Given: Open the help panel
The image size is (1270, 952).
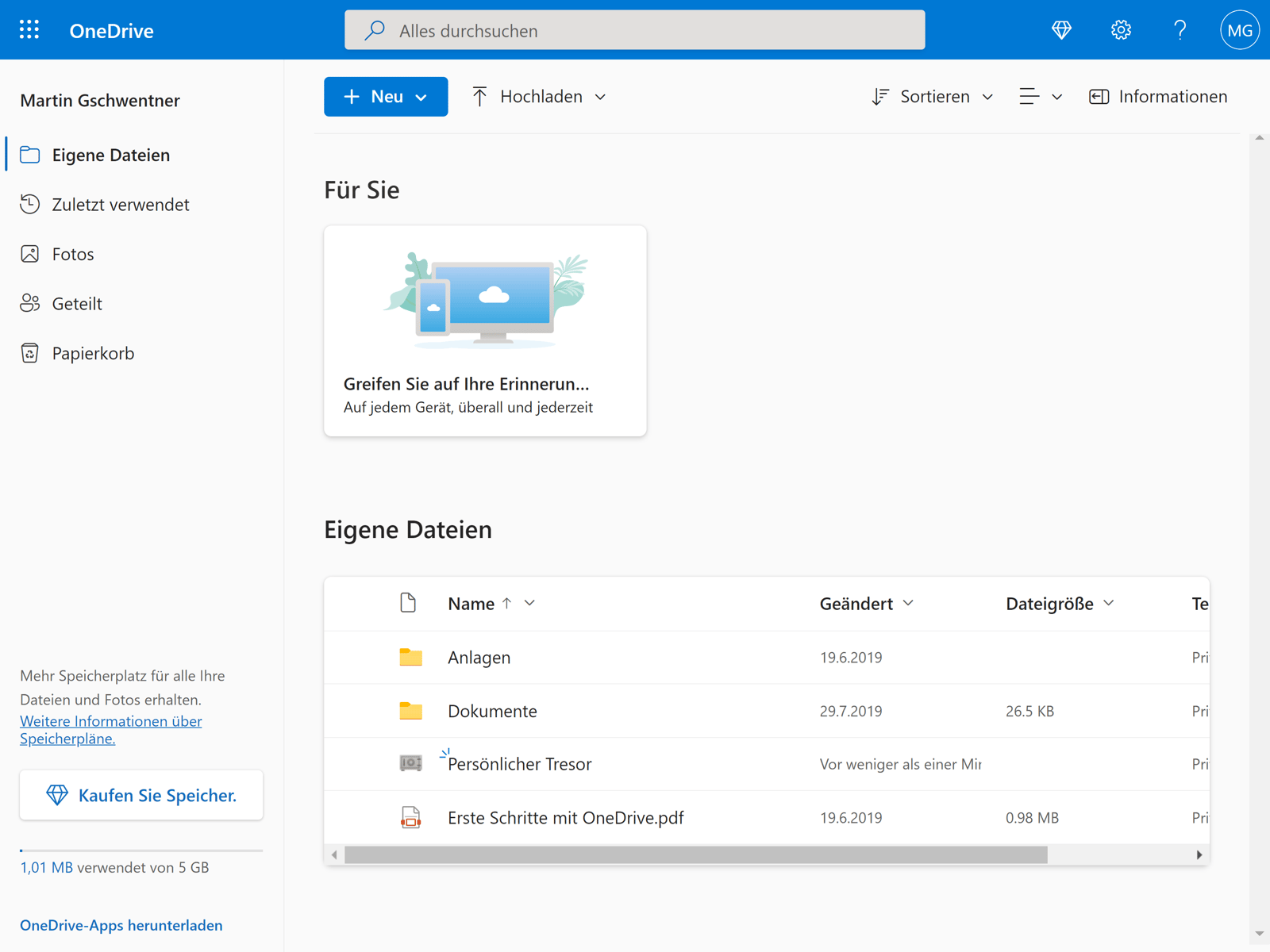Looking at the screenshot, I should point(1180,29).
